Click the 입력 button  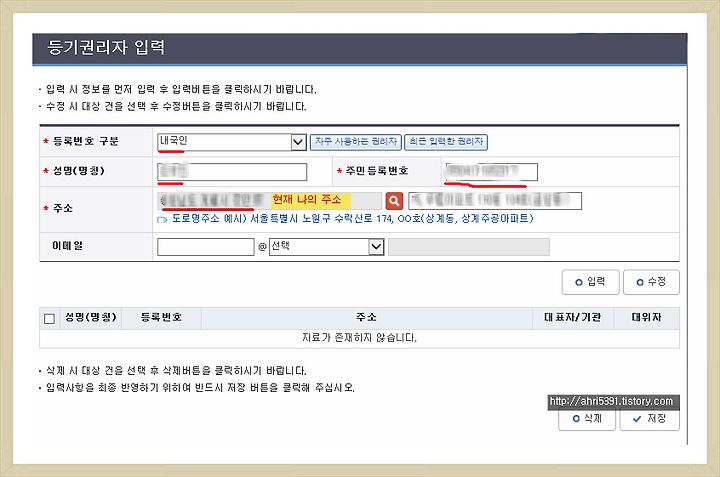coord(591,282)
